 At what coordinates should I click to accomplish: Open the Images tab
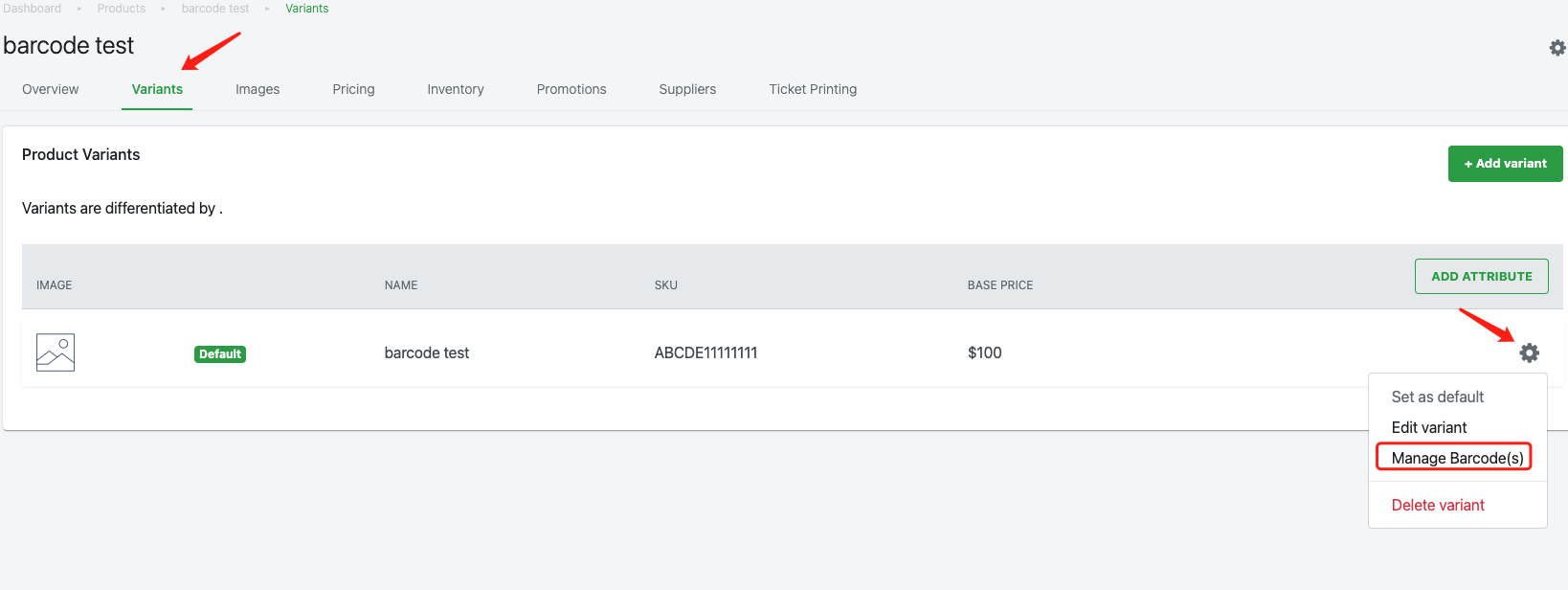(258, 89)
